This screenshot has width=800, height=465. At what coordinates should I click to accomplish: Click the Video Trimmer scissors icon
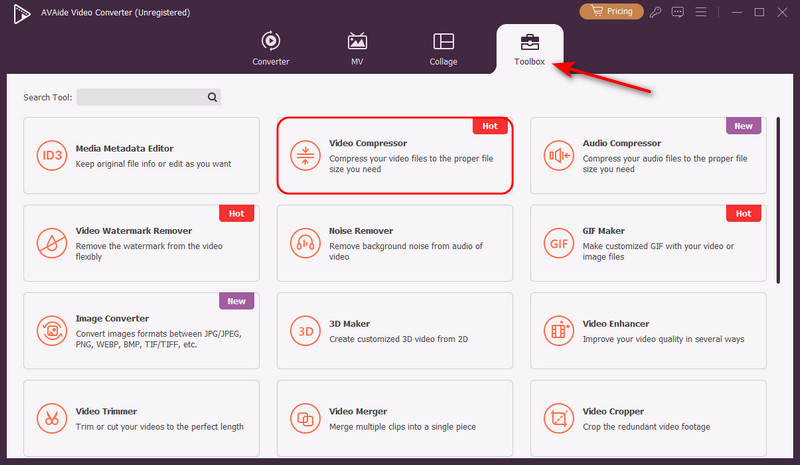(x=52, y=419)
